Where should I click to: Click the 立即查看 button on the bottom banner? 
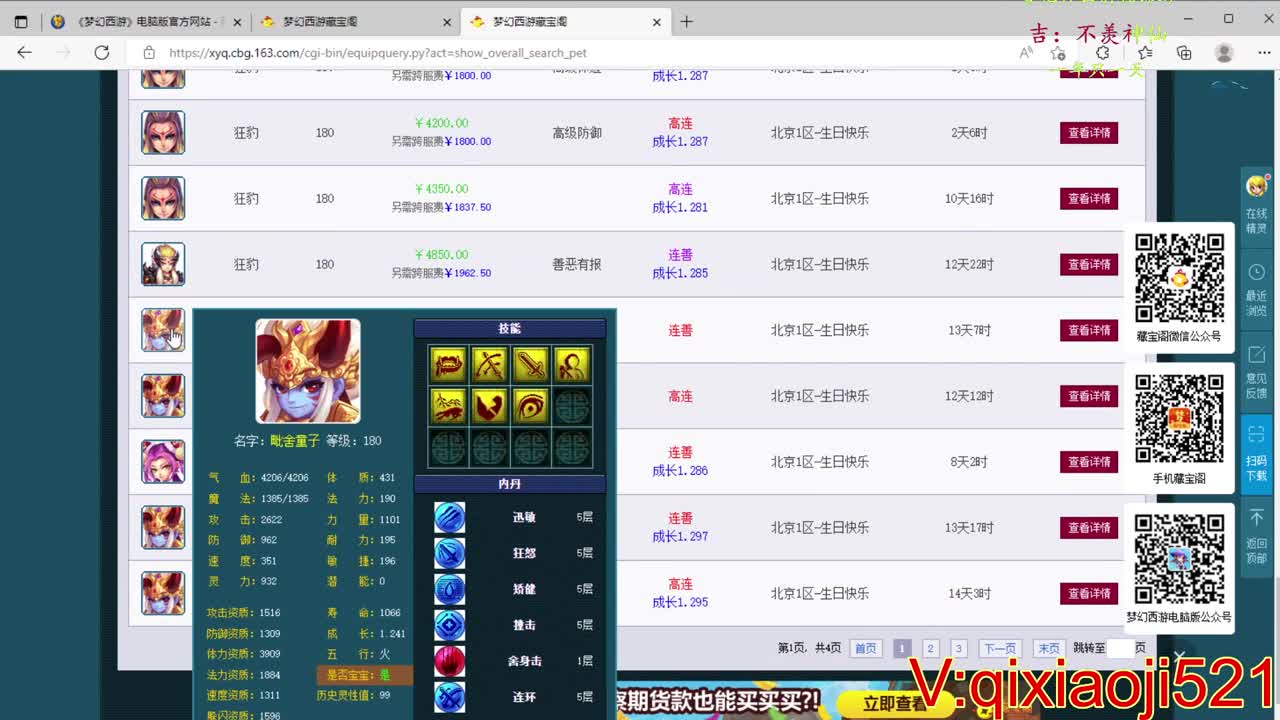tap(895, 704)
